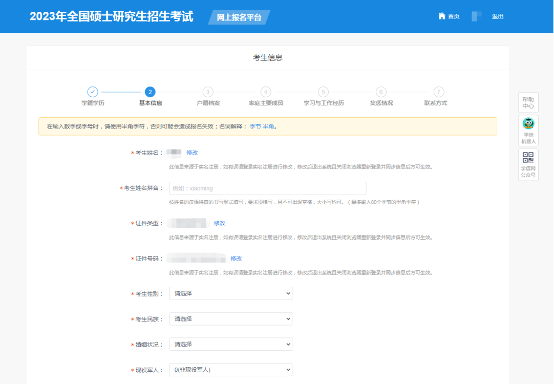Click the 学籍学历 step label
Screen dimensions: 554x384
pyautogui.click(x=93, y=103)
